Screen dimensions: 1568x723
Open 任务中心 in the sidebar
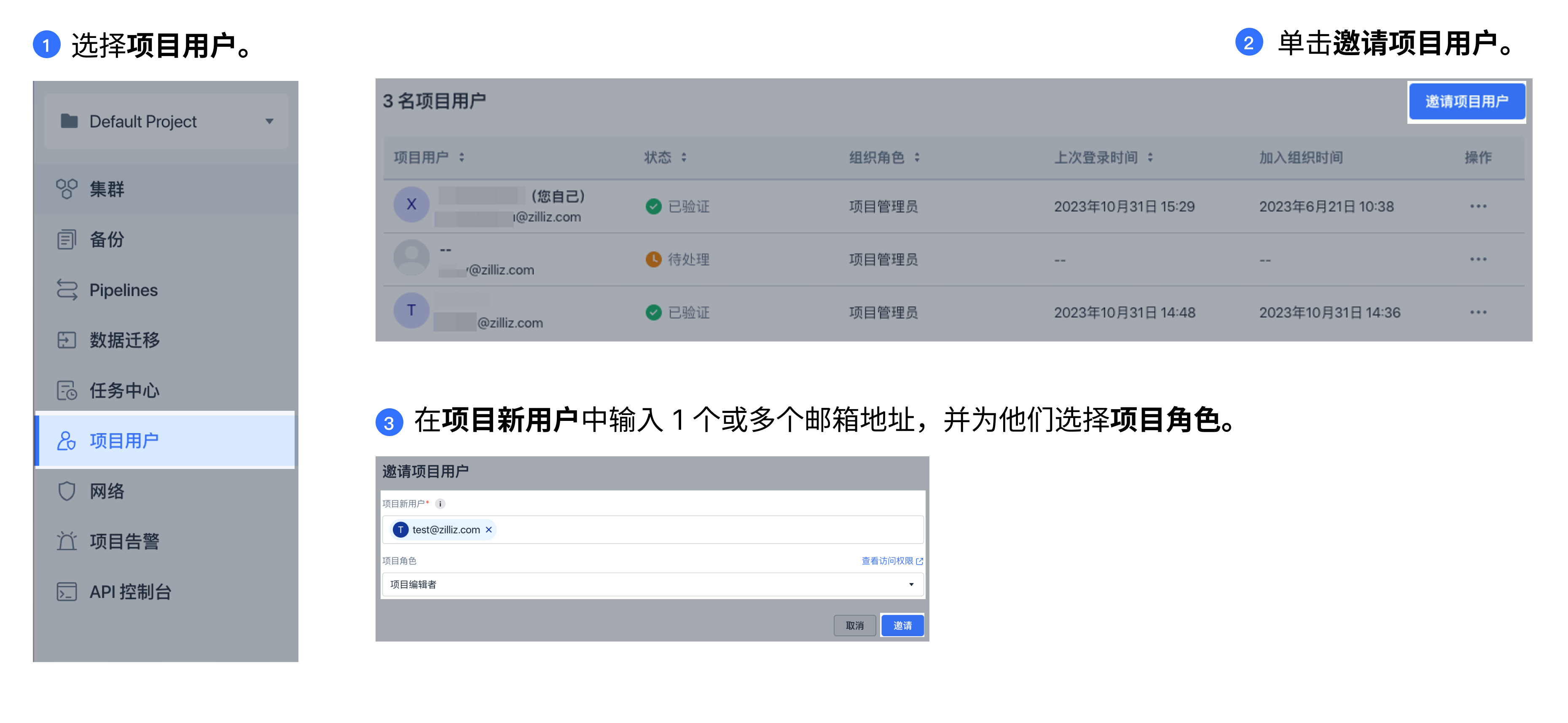(166, 391)
